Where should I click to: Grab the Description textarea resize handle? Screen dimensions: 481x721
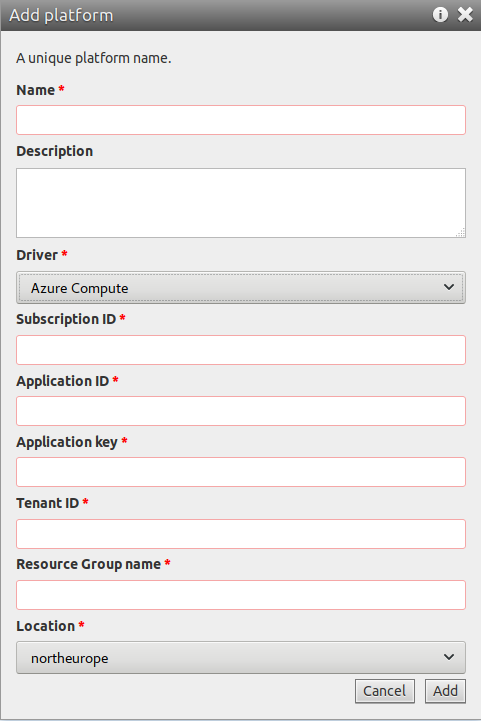(461, 233)
